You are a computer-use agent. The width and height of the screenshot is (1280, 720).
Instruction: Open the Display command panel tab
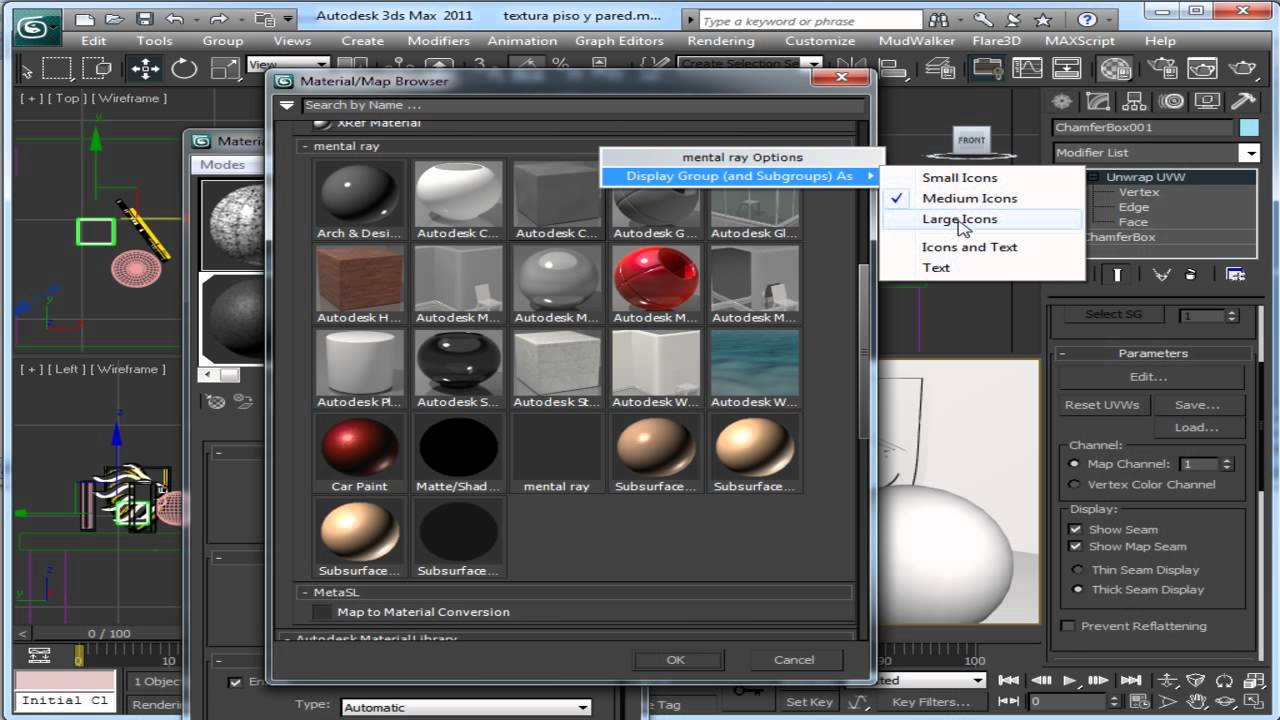click(1207, 101)
